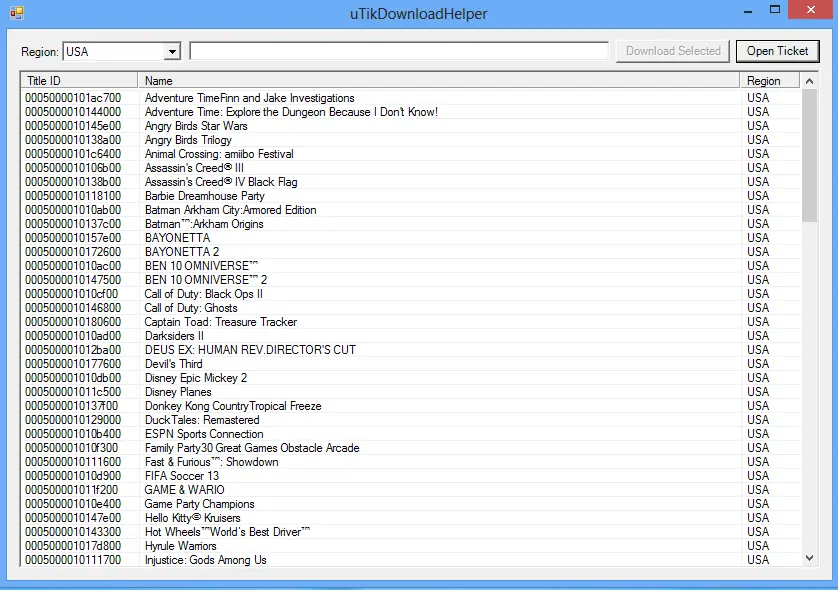Select the BEN 10 OMNIVERSE row
The height and width of the screenshot is (590, 838).
click(410, 266)
